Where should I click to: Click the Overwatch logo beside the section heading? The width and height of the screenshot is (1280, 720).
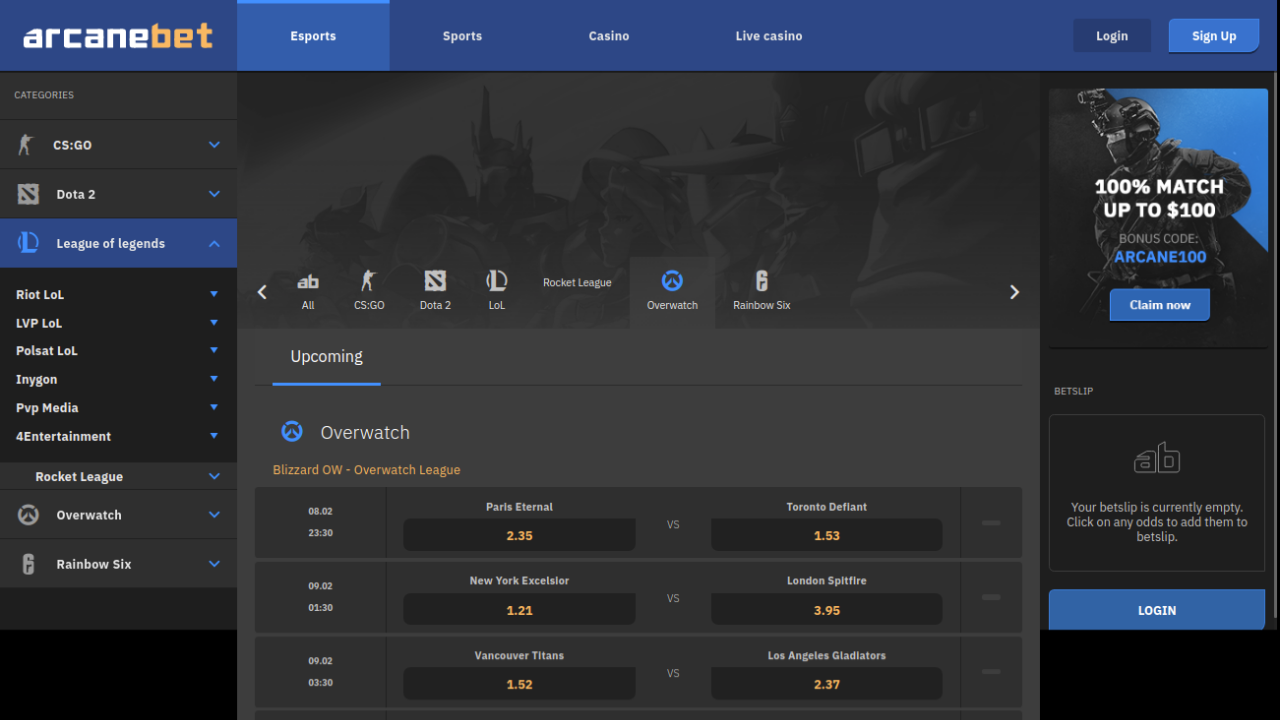pyautogui.click(x=292, y=432)
